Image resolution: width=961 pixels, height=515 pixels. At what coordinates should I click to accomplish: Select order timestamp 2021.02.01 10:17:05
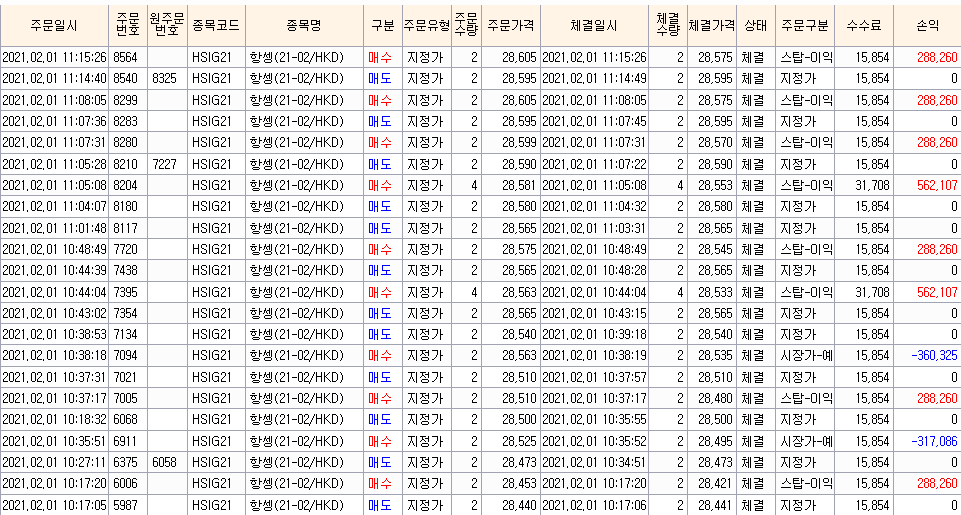click(54, 505)
